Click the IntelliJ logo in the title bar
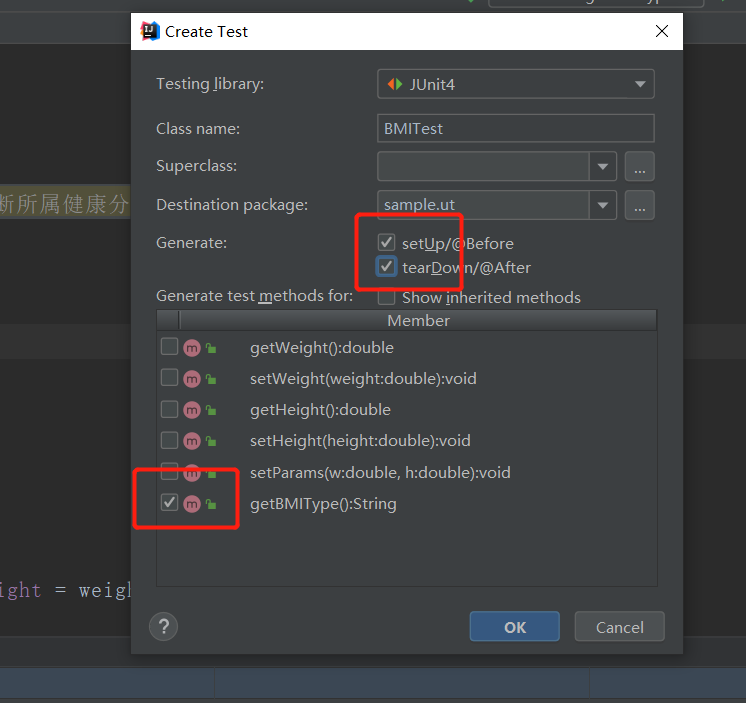 pos(150,31)
